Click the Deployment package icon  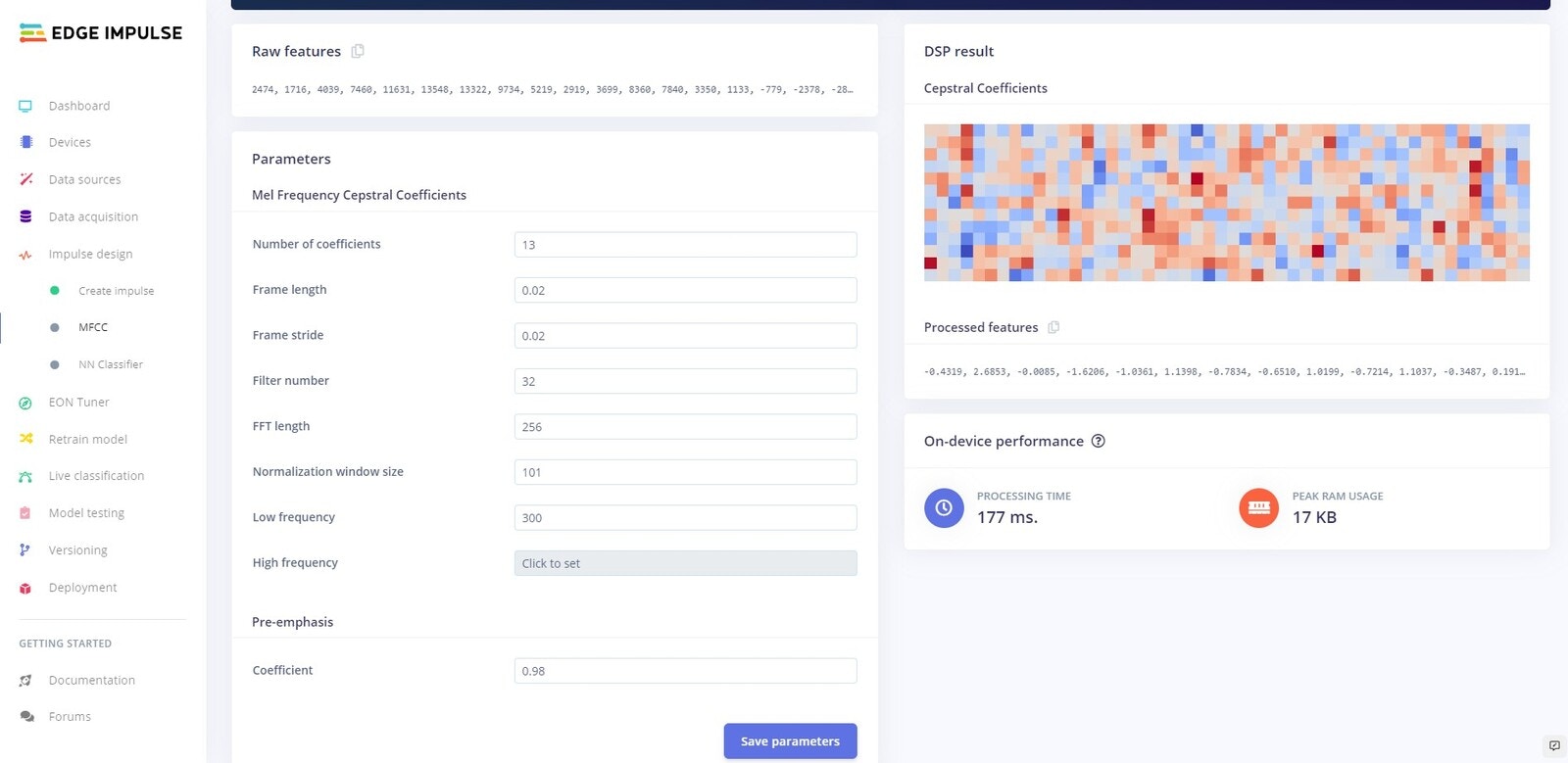[25, 588]
